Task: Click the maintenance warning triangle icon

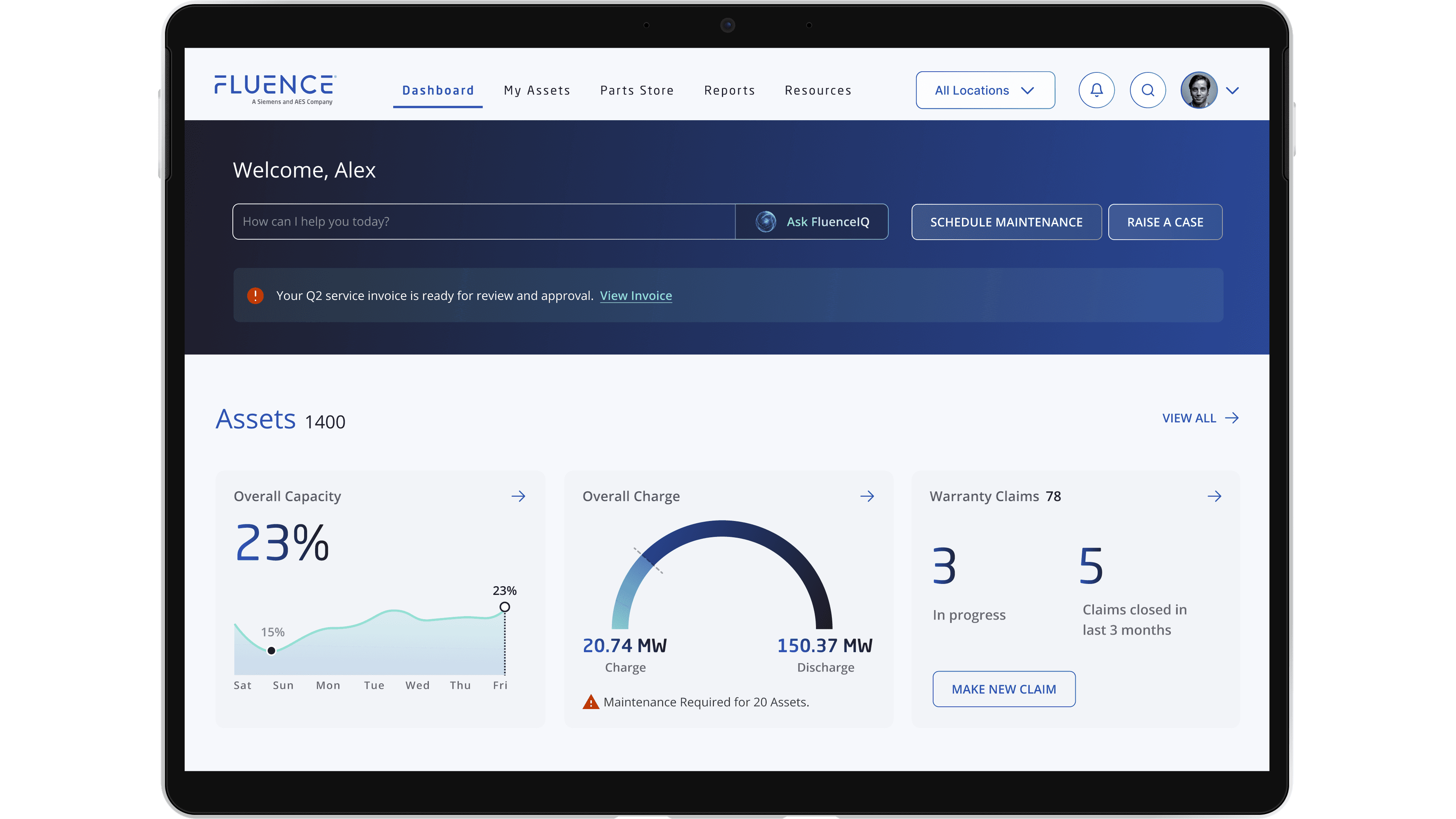Action: 591,702
